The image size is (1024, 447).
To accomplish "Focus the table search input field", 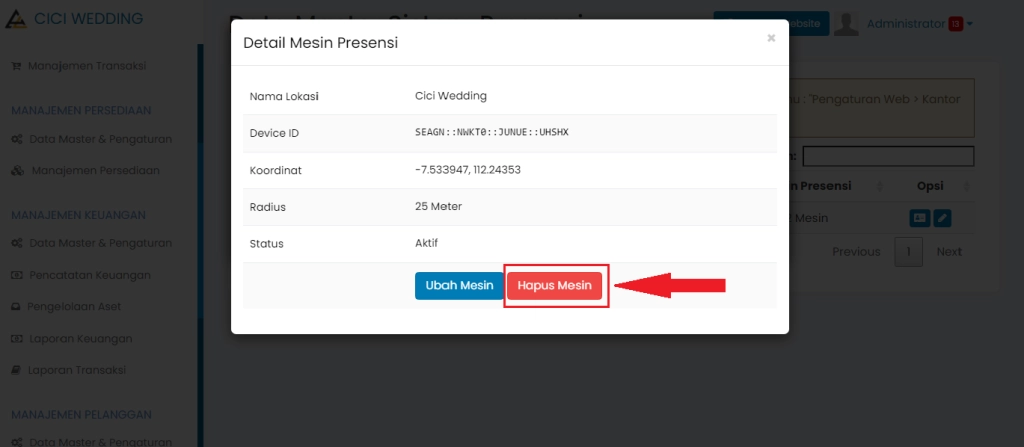I will (887, 156).
